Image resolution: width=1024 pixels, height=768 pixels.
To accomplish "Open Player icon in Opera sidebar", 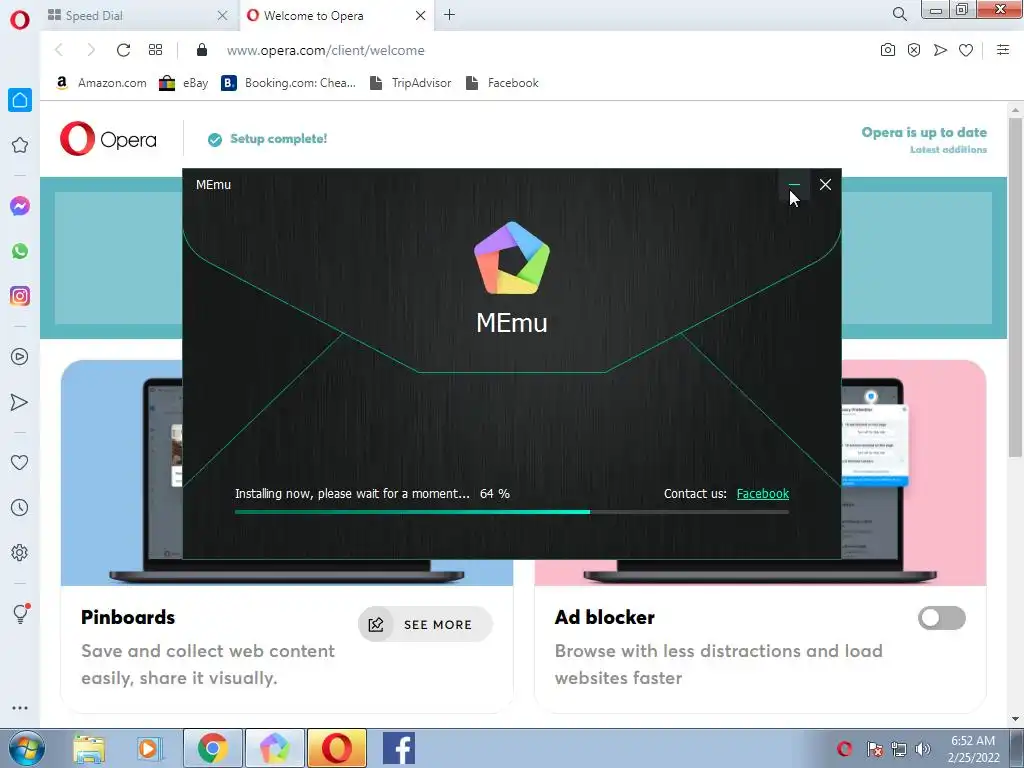I will coord(20,357).
